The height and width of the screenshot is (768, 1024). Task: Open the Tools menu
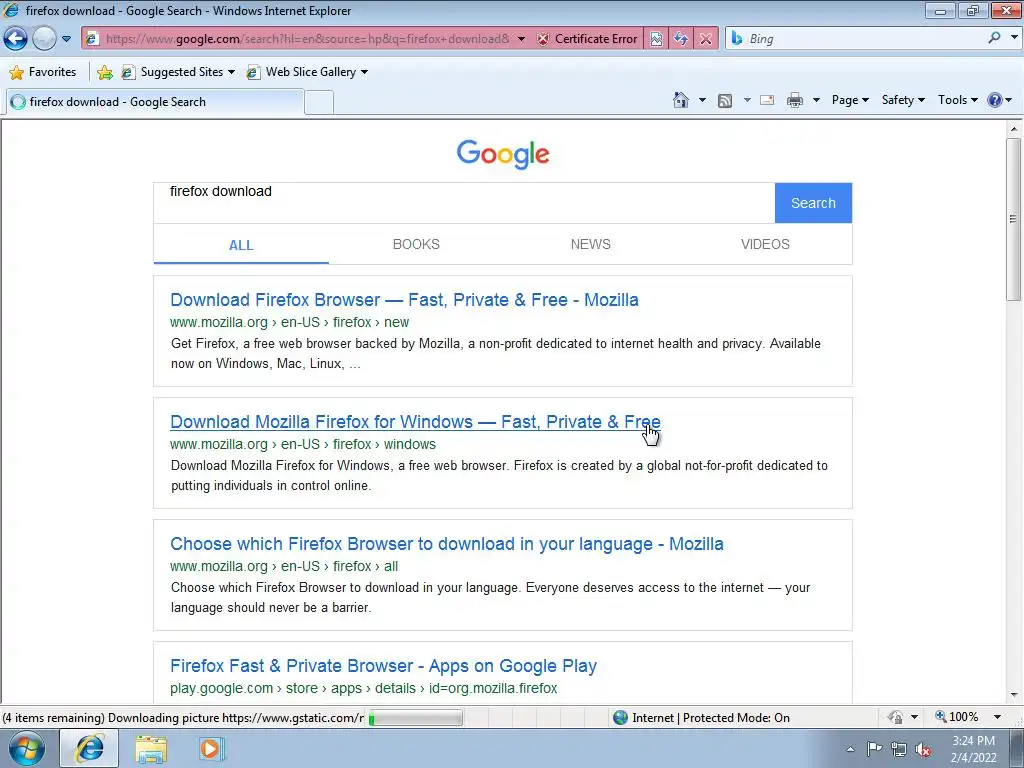[x=957, y=100]
